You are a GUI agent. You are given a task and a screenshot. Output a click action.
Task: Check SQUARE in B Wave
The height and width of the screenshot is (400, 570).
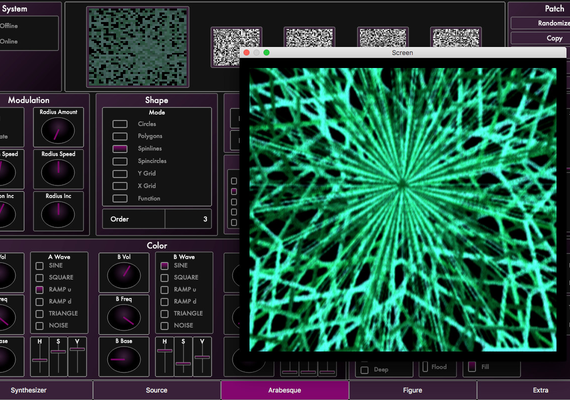[x=164, y=278]
